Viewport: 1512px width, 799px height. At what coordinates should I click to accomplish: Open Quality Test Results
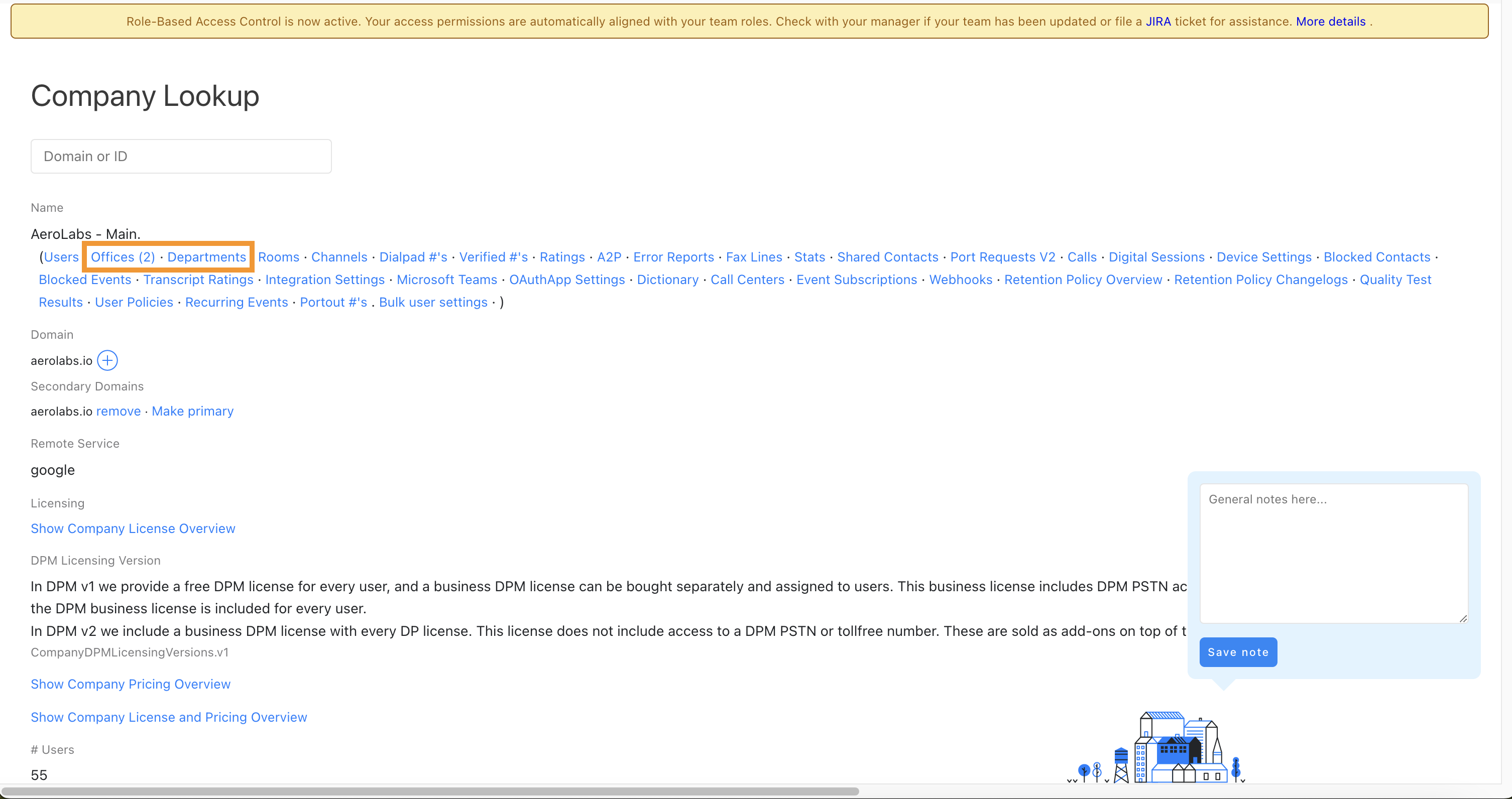coord(1396,280)
